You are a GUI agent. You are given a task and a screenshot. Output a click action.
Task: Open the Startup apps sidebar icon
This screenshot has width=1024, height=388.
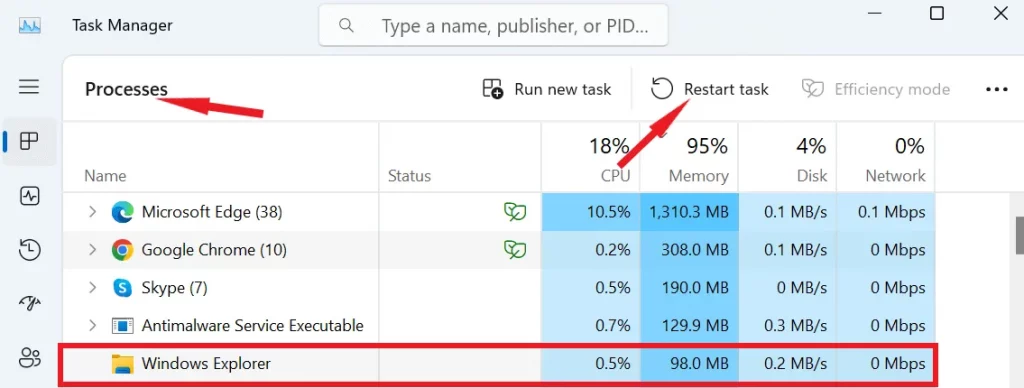(x=30, y=302)
